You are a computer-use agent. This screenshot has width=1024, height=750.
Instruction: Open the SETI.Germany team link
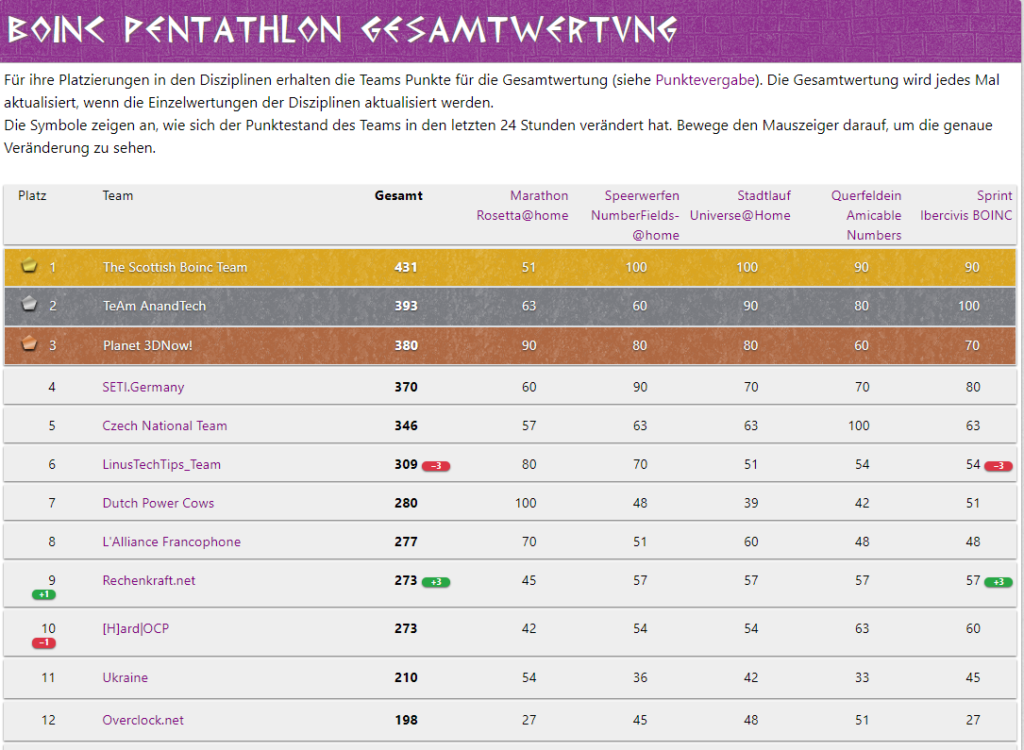tap(143, 387)
